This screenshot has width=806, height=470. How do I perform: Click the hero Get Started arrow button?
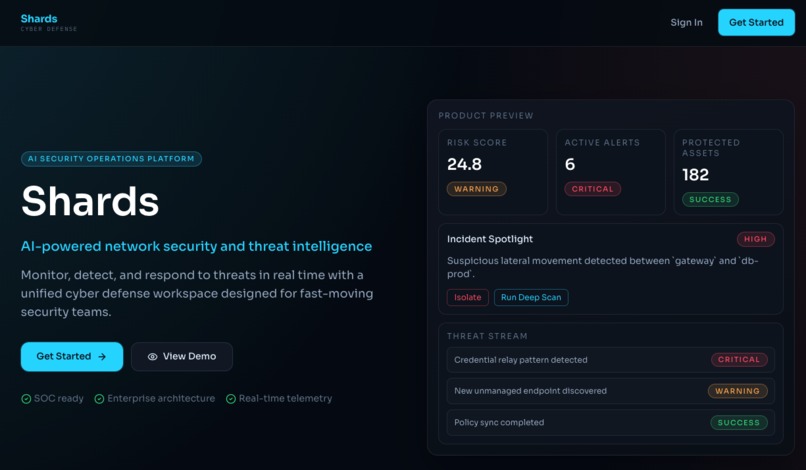pos(72,356)
